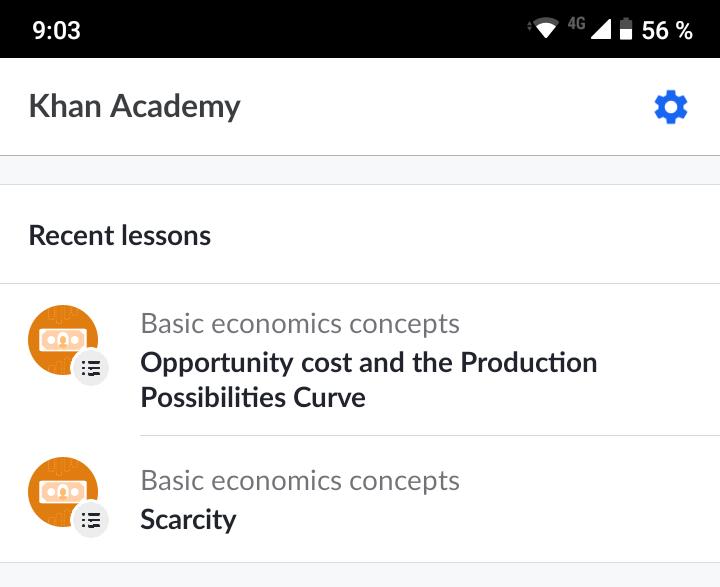Tap the battery icon in the status bar
Image resolution: width=720 pixels, height=587 pixels.
(x=626, y=30)
